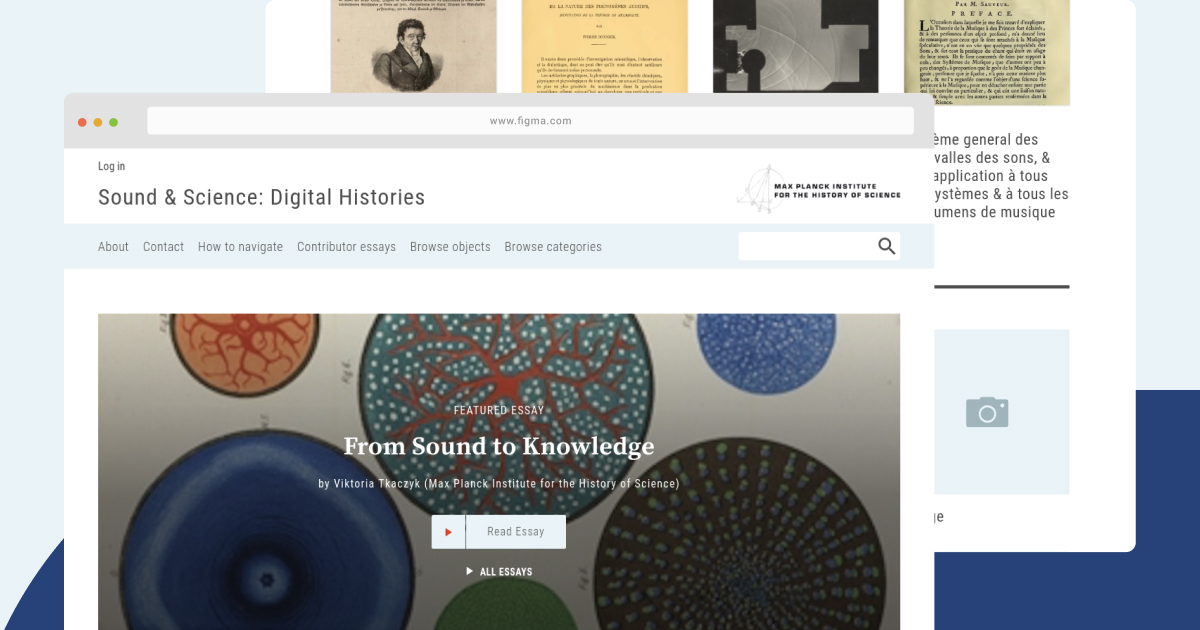Viewport: 1200px width, 630px height.
Task: Open Browse categories menu item
Action: pos(553,247)
